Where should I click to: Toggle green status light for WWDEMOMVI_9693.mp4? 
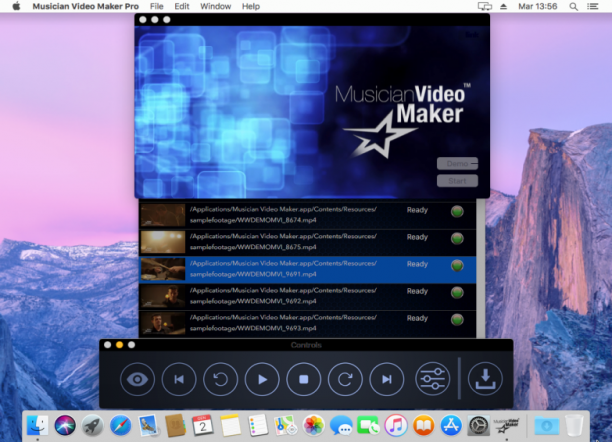pos(457,320)
